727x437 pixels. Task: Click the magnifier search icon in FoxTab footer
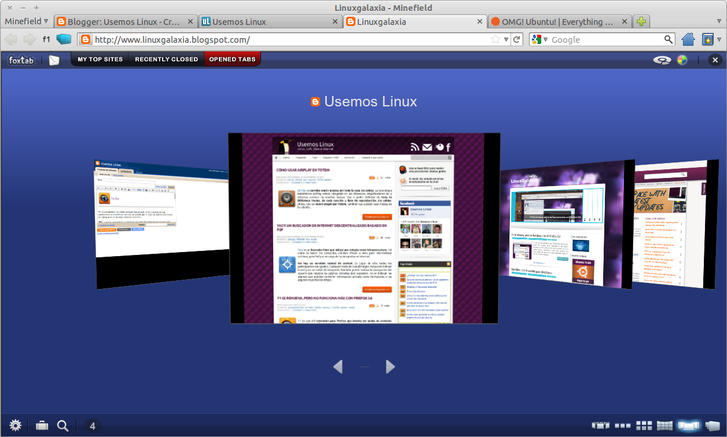click(63, 426)
